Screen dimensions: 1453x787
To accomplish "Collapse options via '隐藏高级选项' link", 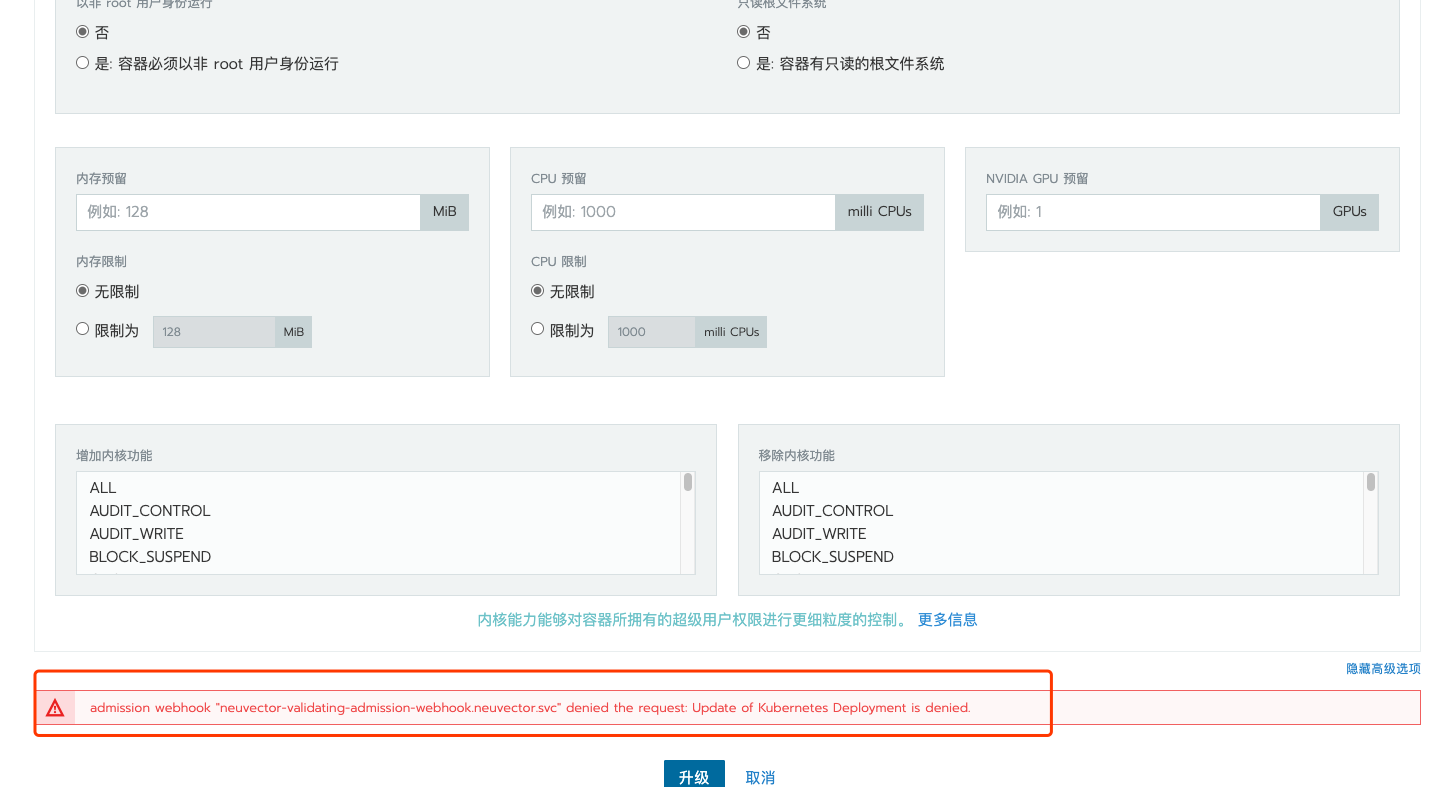I will tap(1383, 669).
